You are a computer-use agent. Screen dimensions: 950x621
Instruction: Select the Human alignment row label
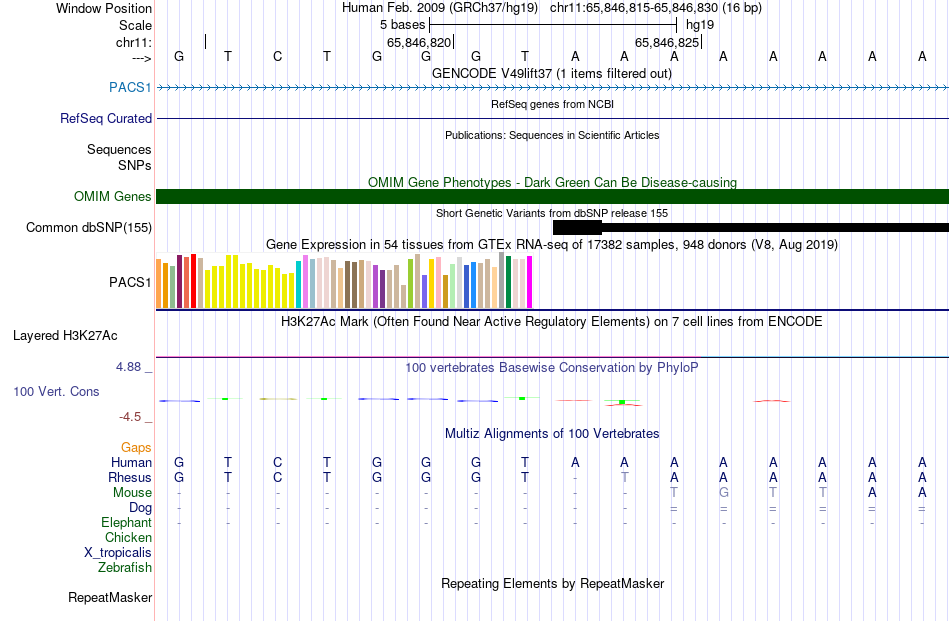pos(131,462)
